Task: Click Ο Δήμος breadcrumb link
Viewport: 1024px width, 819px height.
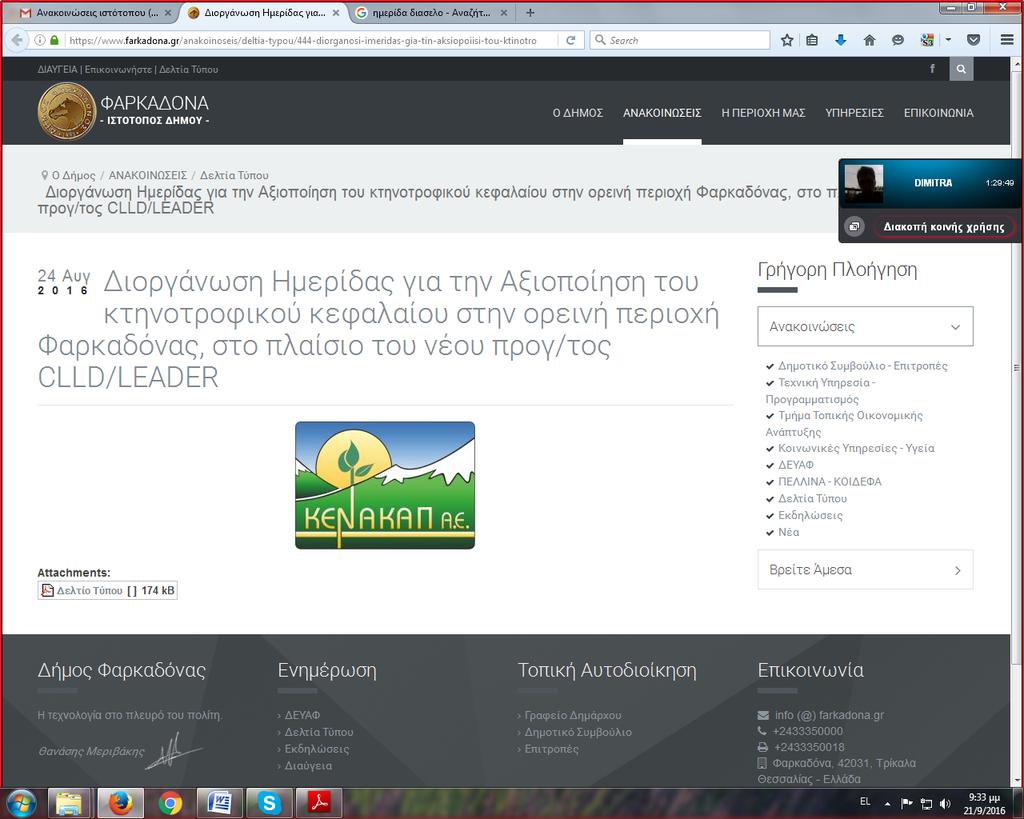Action: [x=73, y=175]
